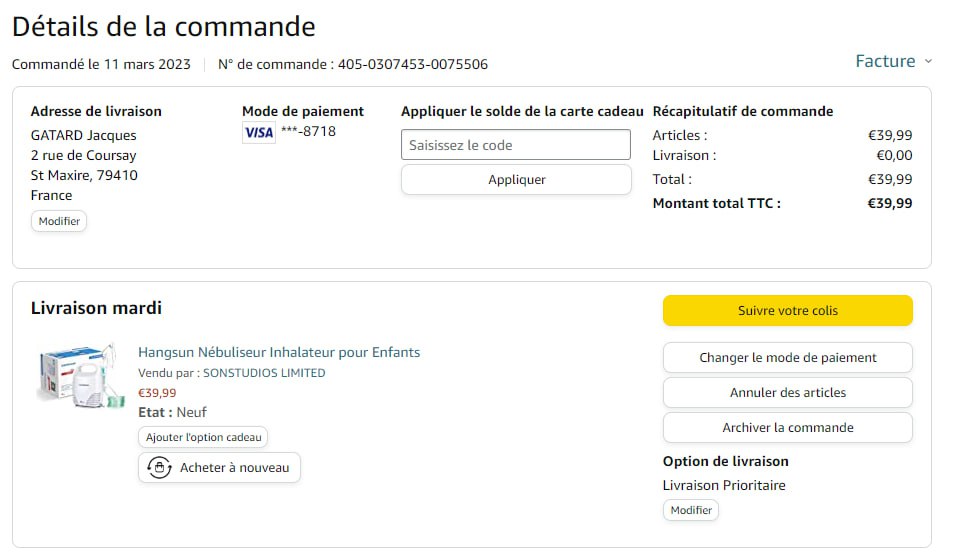The width and height of the screenshot is (962, 557).
Task: Click the order number 405-0307453-0075506
Action: [x=413, y=65]
